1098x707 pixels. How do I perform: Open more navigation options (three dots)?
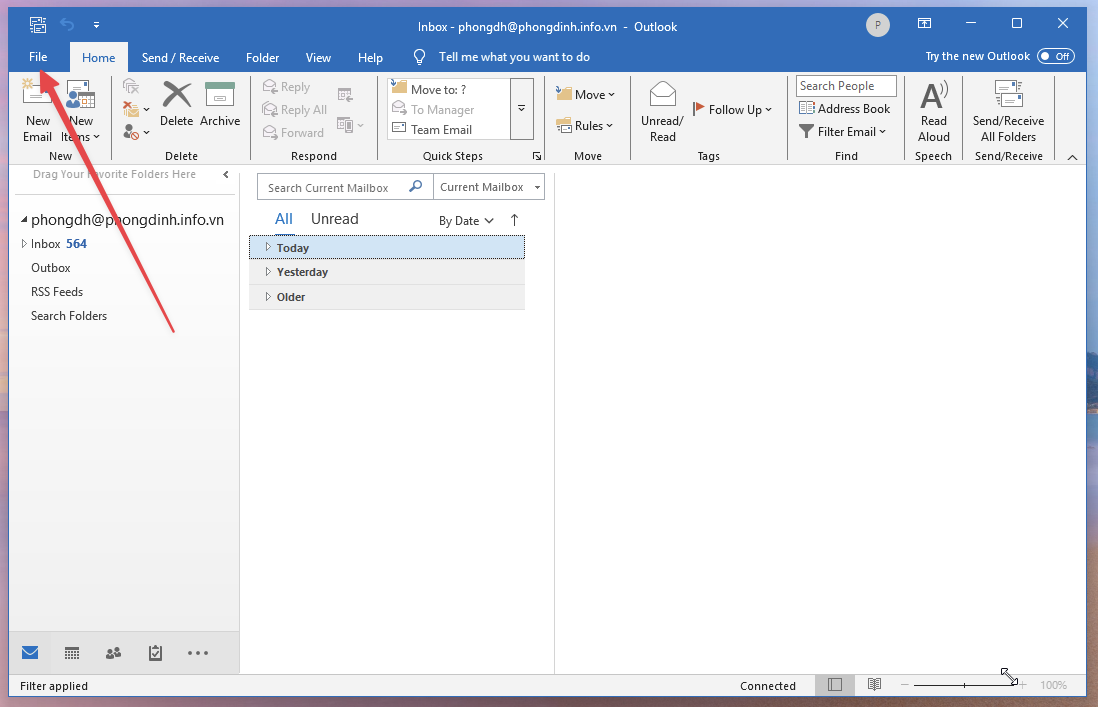pos(197,653)
